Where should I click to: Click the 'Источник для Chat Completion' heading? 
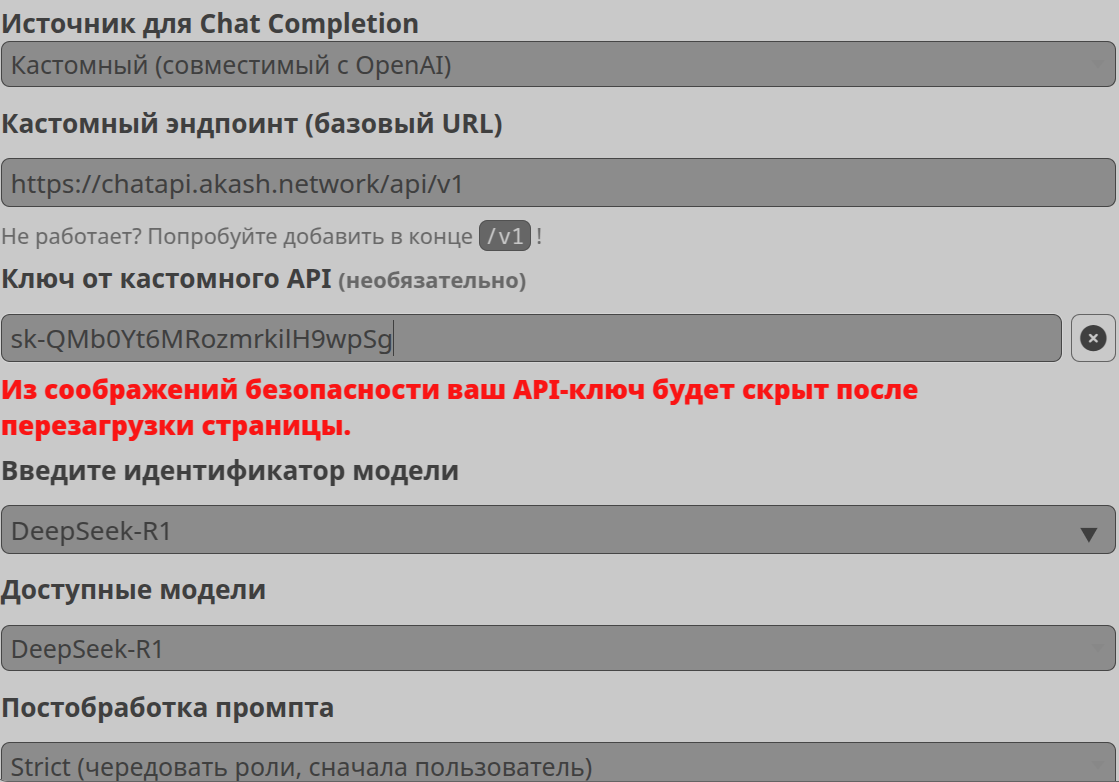click(210, 24)
